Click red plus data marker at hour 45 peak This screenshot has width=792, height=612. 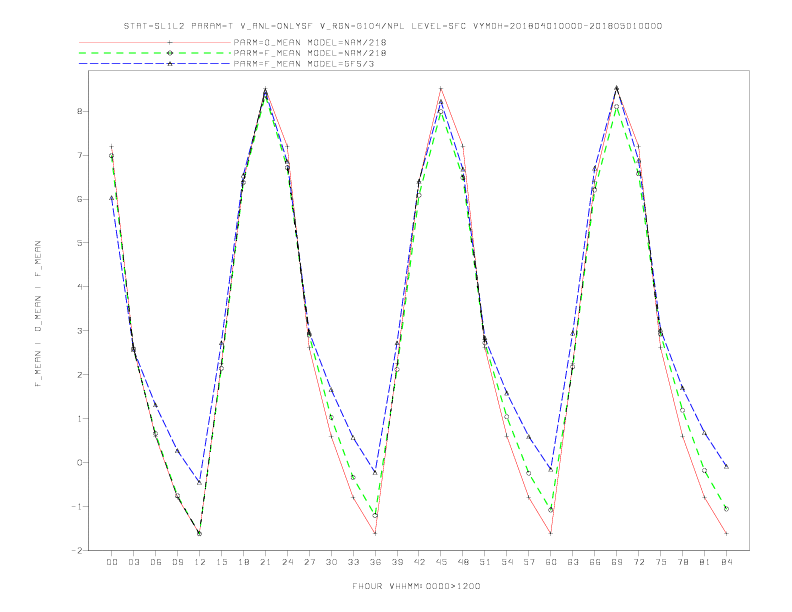pos(441,89)
